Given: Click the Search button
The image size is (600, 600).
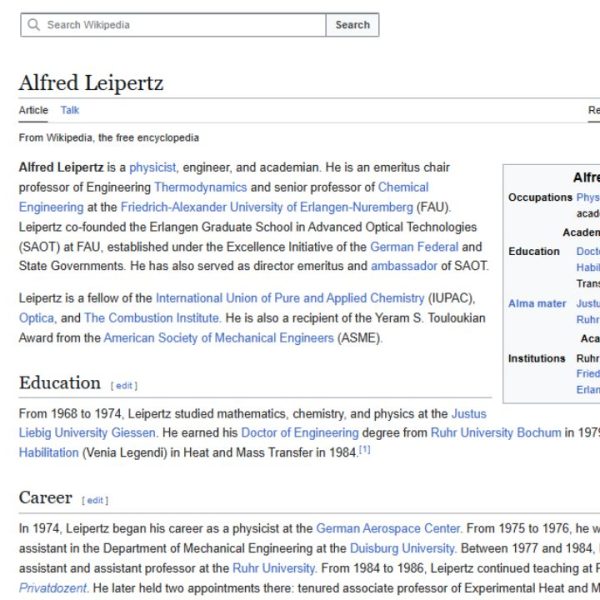Looking at the screenshot, I should pyautogui.click(x=352, y=25).
